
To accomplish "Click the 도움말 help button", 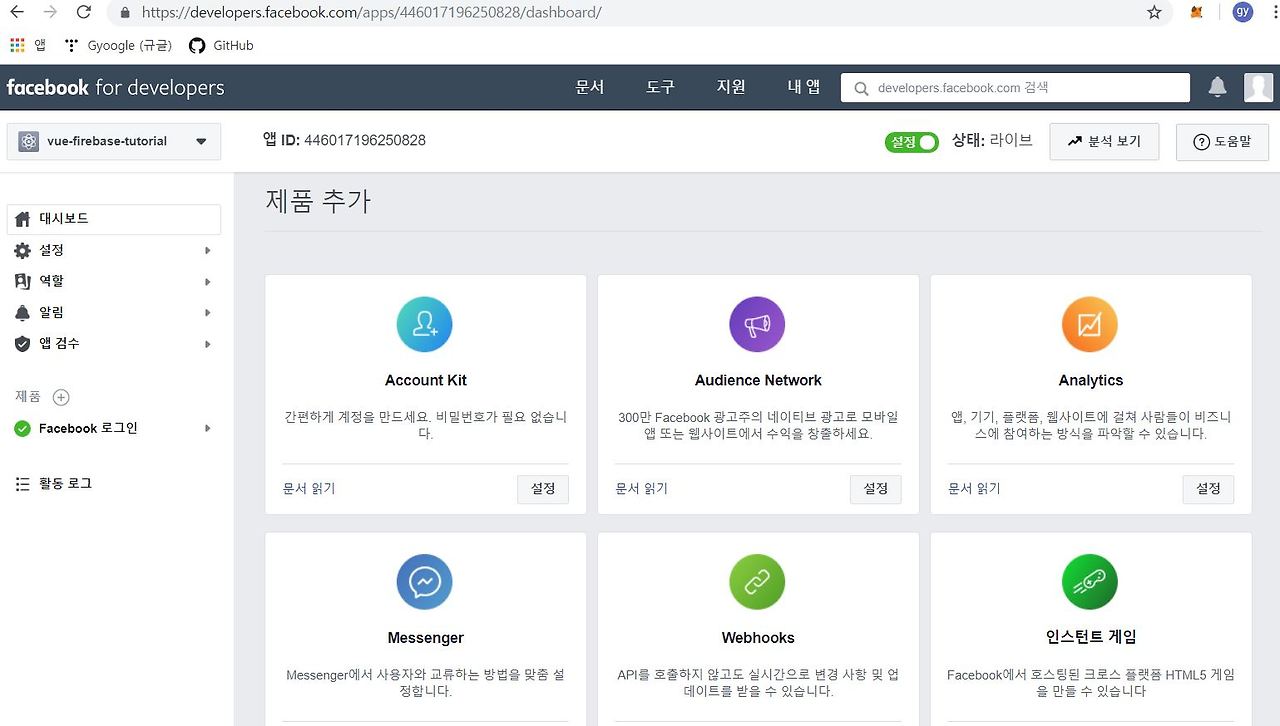I will (1222, 141).
